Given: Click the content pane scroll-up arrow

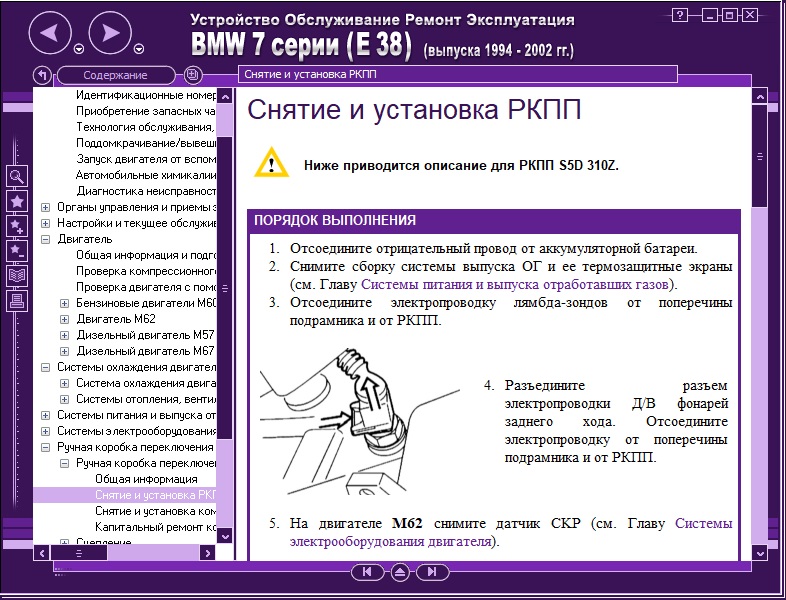Looking at the screenshot, I should click(x=760, y=96).
